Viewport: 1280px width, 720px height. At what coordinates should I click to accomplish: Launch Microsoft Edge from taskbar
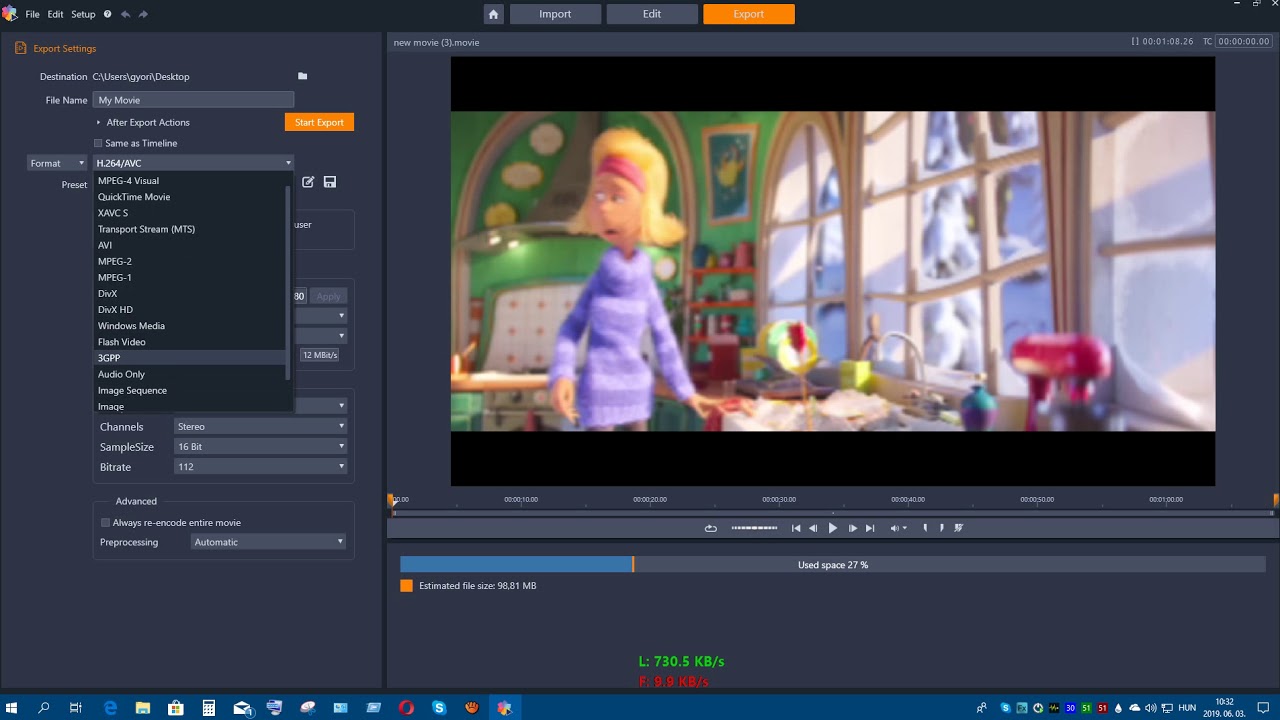coord(110,708)
